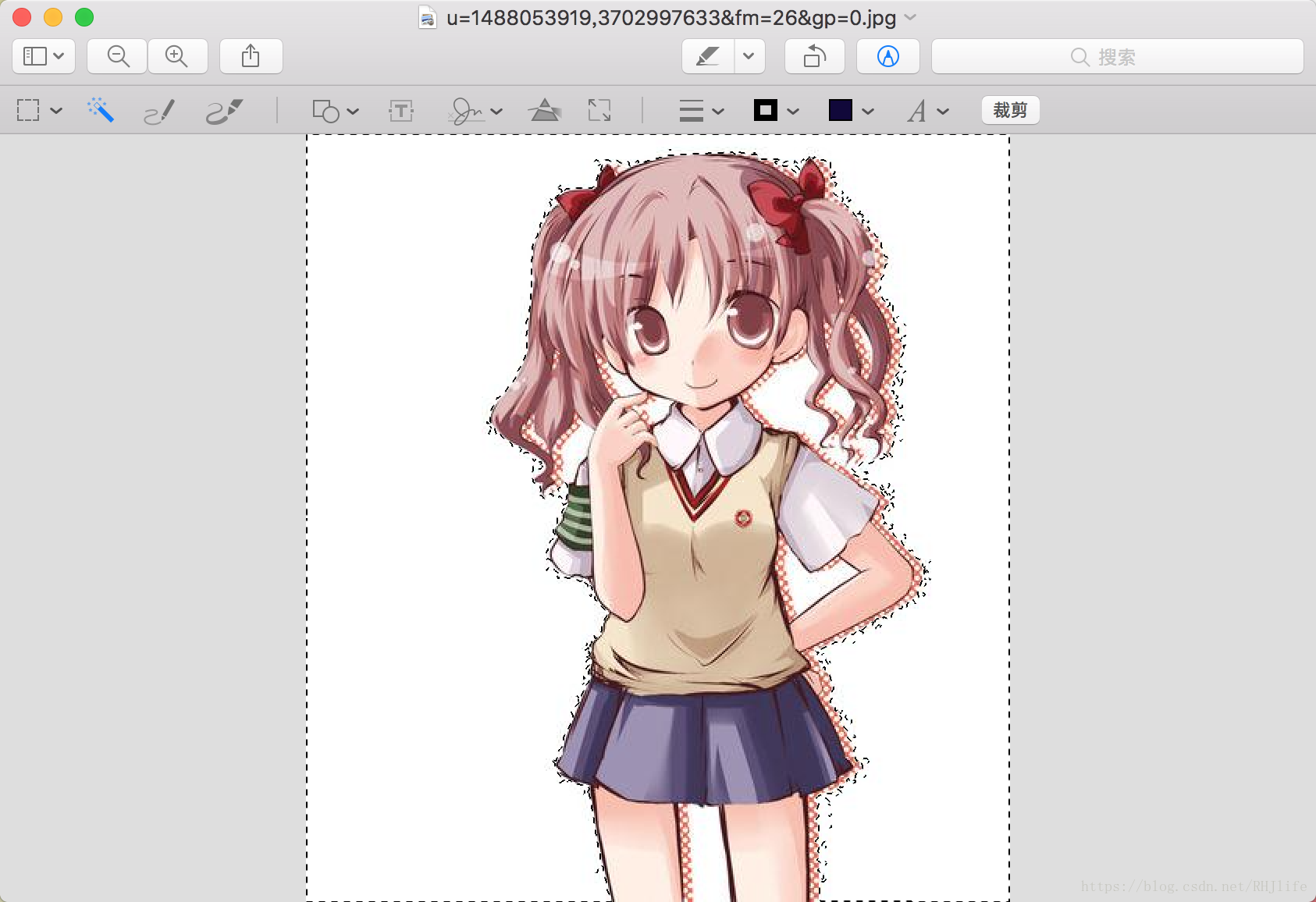Open the Share button
This screenshot has width=1316, height=902.
pos(251,56)
